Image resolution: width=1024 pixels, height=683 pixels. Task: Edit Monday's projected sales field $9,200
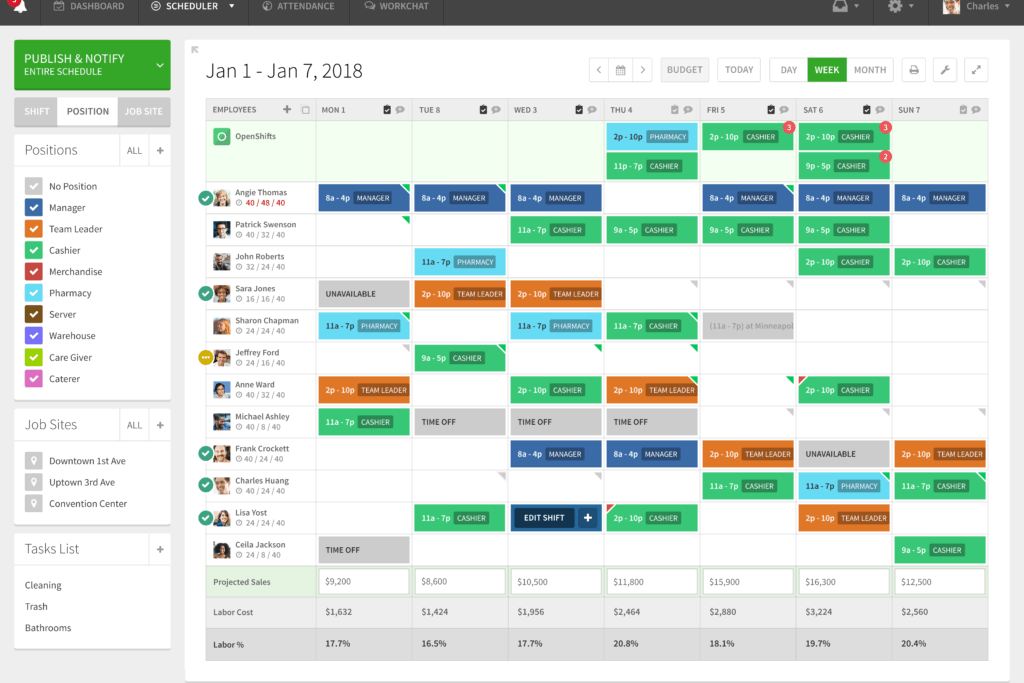tap(364, 582)
